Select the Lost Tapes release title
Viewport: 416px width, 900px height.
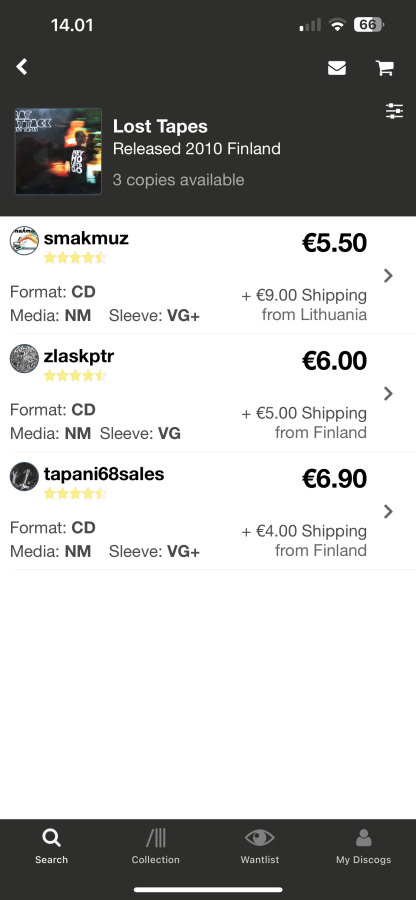[160, 126]
